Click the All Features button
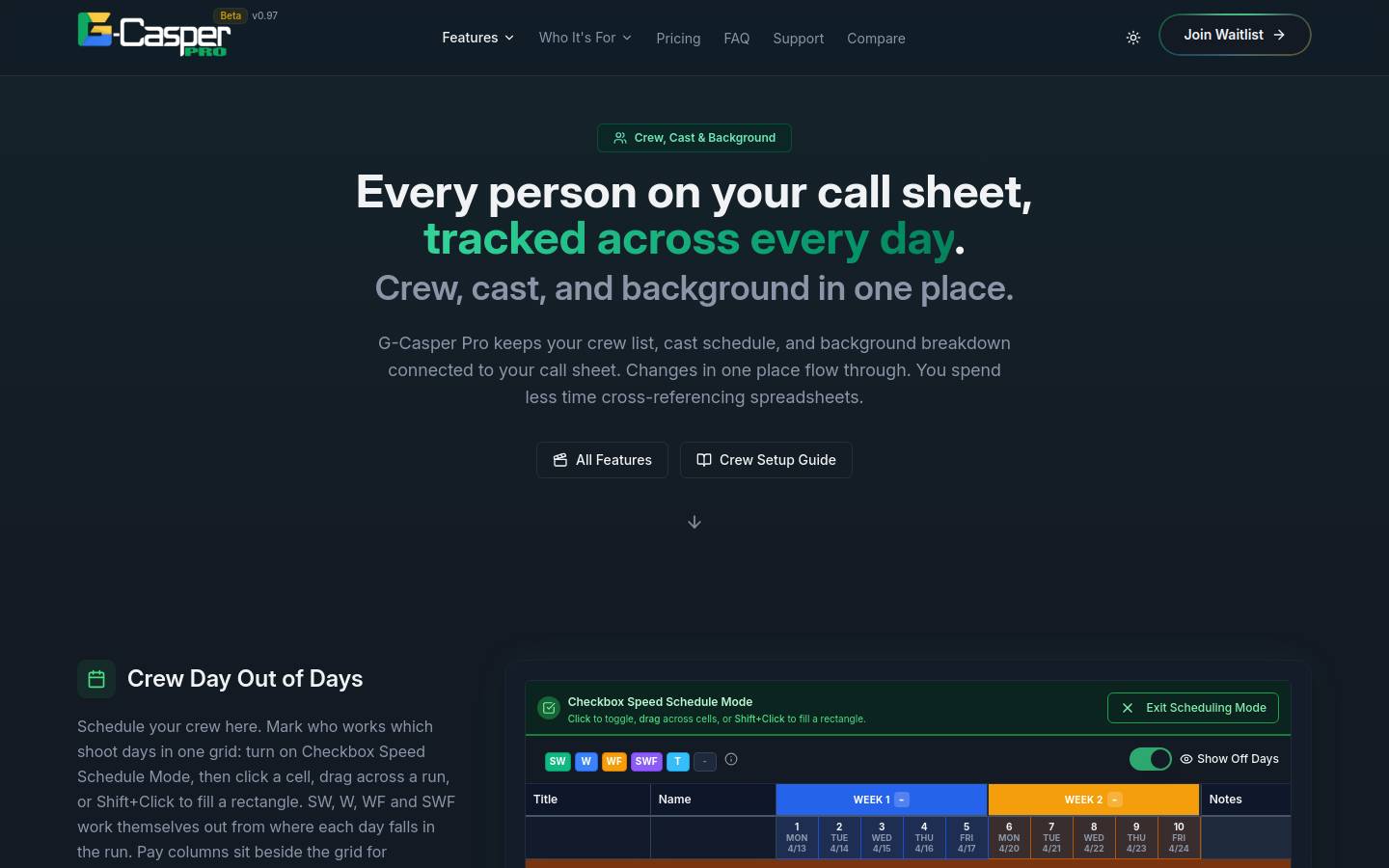The height and width of the screenshot is (868, 1389). pyautogui.click(x=602, y=460)
